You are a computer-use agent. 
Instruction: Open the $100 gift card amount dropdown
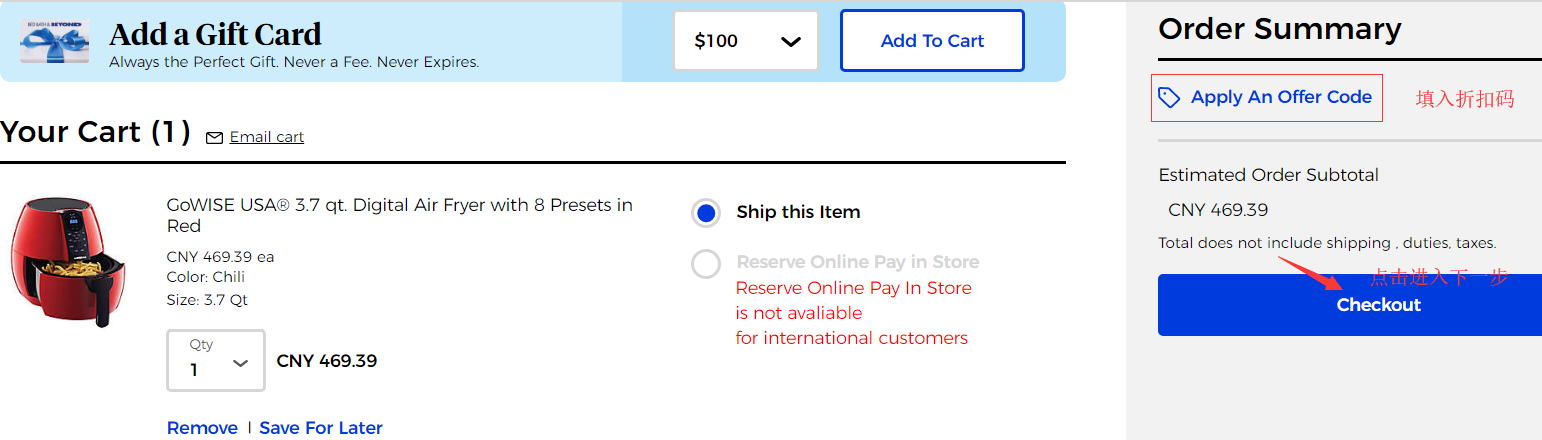coord(746,41)
